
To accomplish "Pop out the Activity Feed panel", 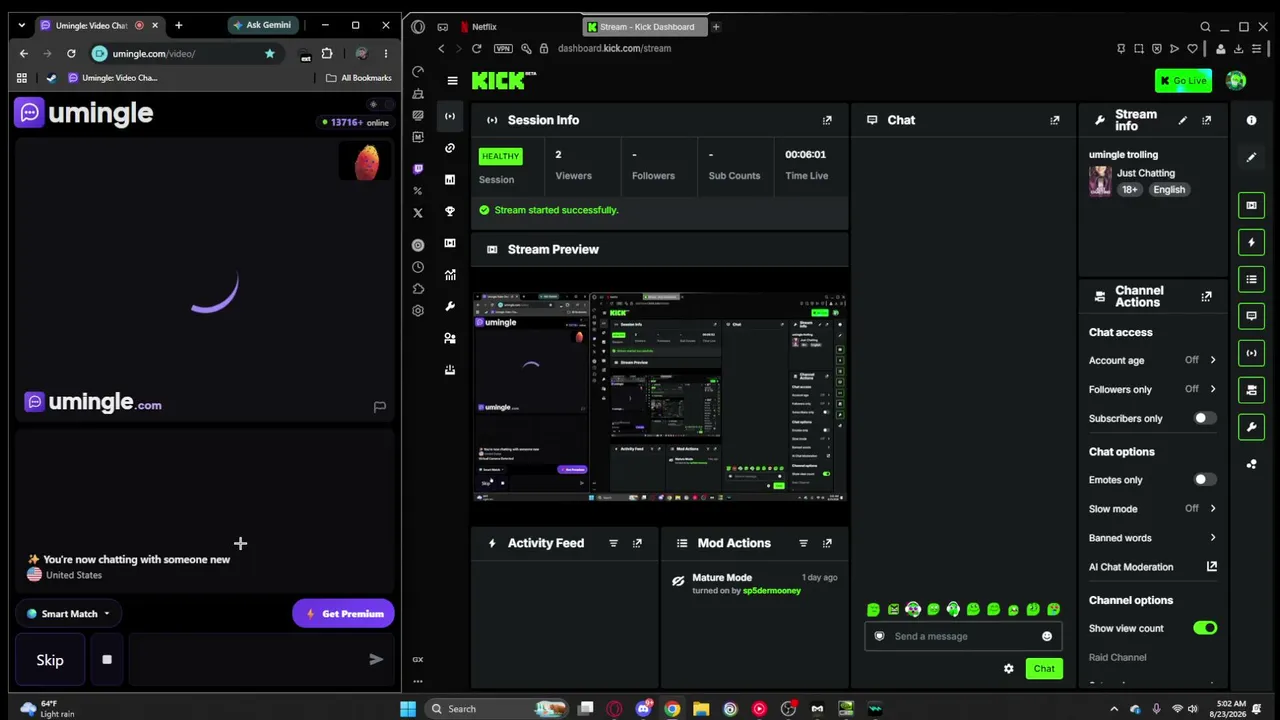I will click(637, 543).
